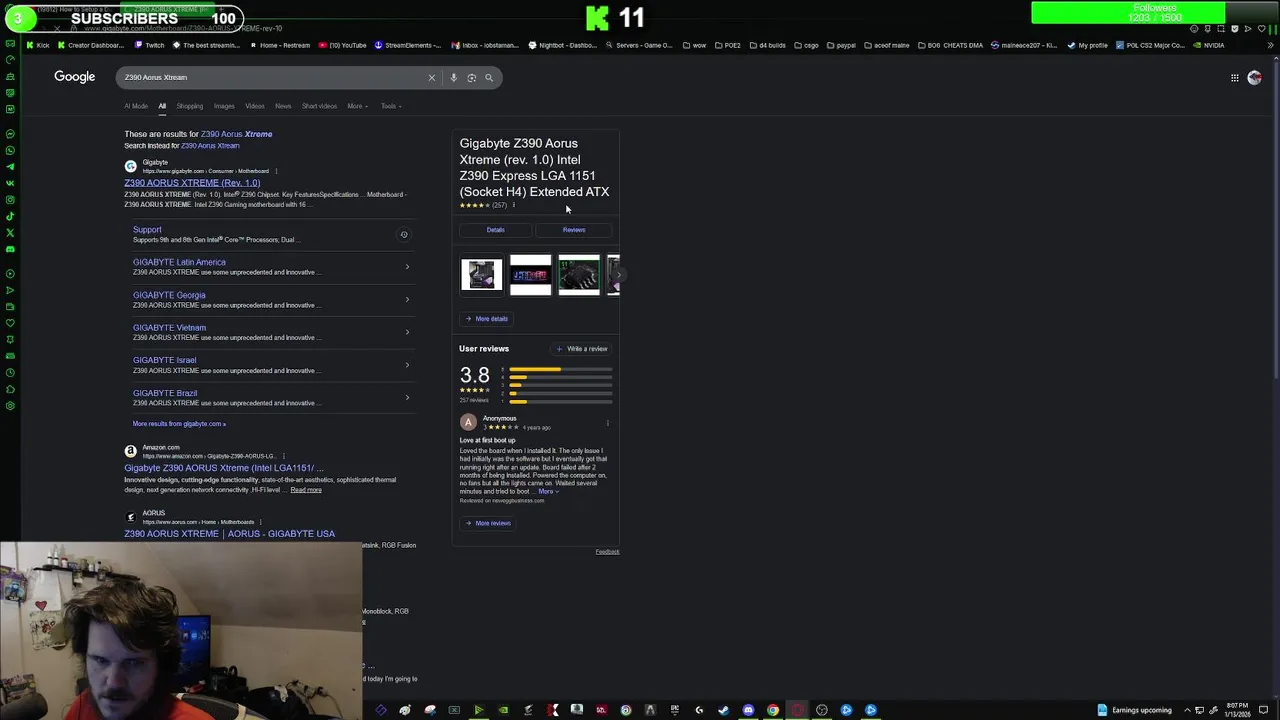Click the magnifier search submit icon
Image resolution: width=1280 pixels, height=720 pixels.
point(489,77)
